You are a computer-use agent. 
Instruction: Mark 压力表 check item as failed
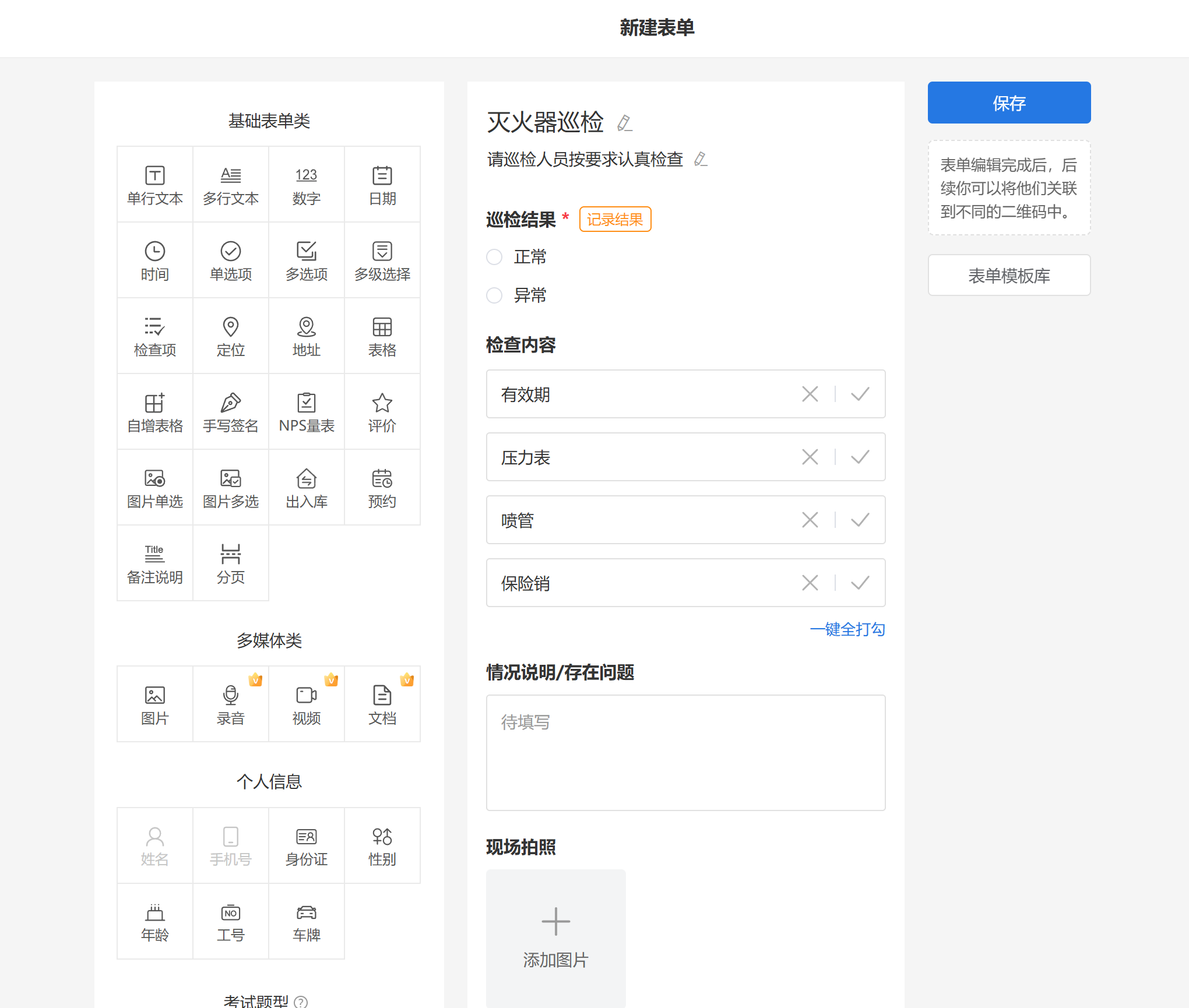coord(810,457)
